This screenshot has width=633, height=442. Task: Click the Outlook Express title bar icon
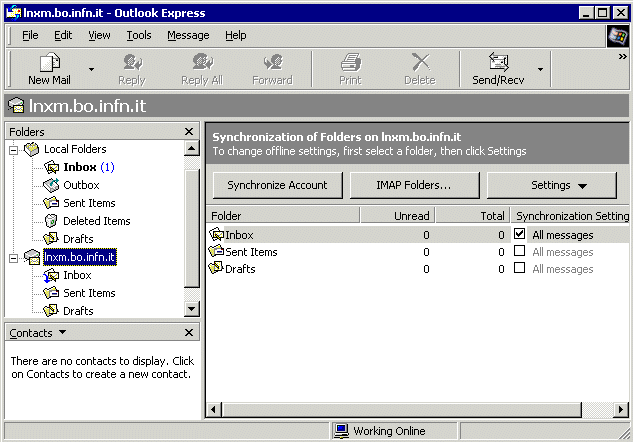click(13, 13)
